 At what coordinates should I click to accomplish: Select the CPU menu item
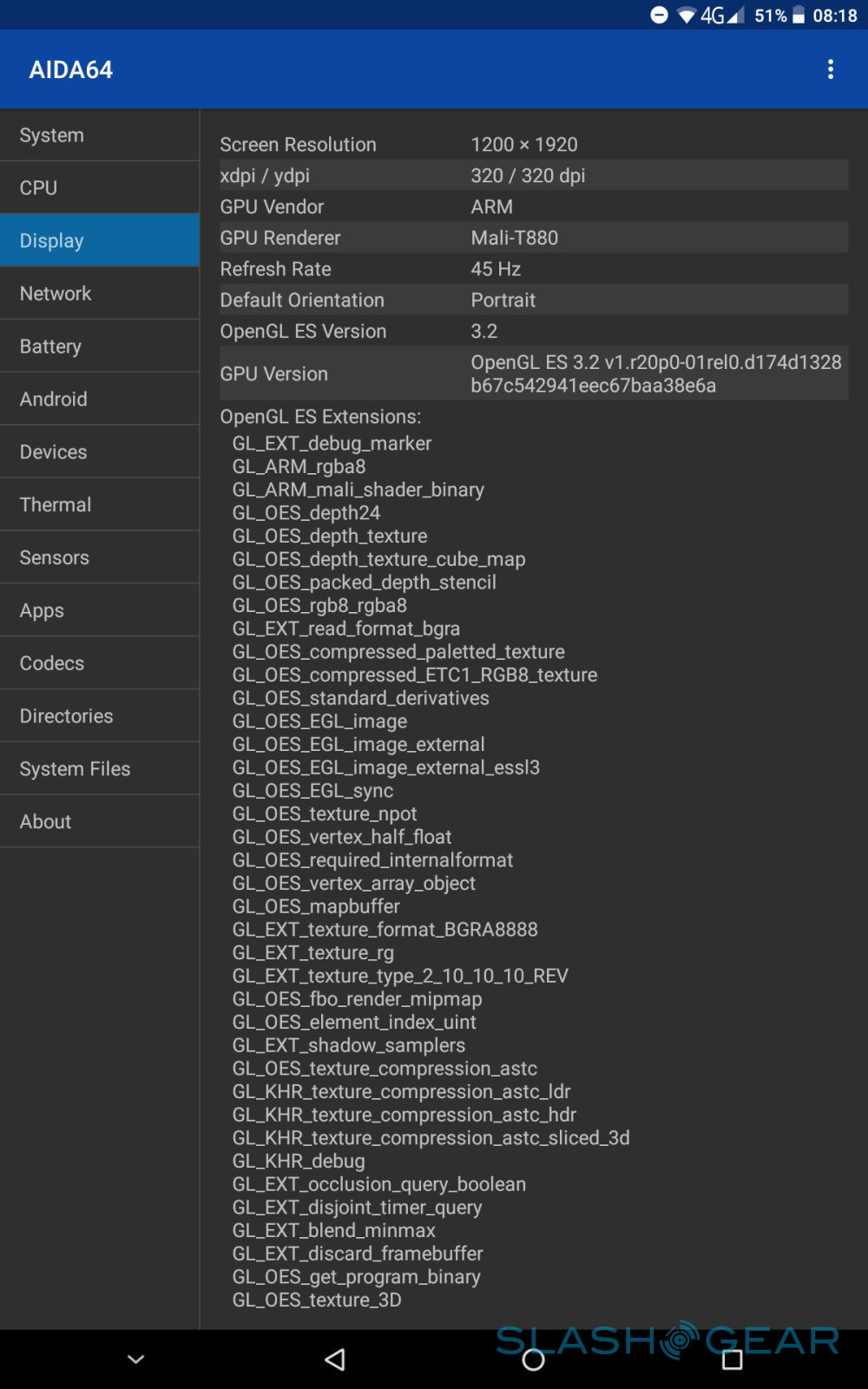pos(100,188)
